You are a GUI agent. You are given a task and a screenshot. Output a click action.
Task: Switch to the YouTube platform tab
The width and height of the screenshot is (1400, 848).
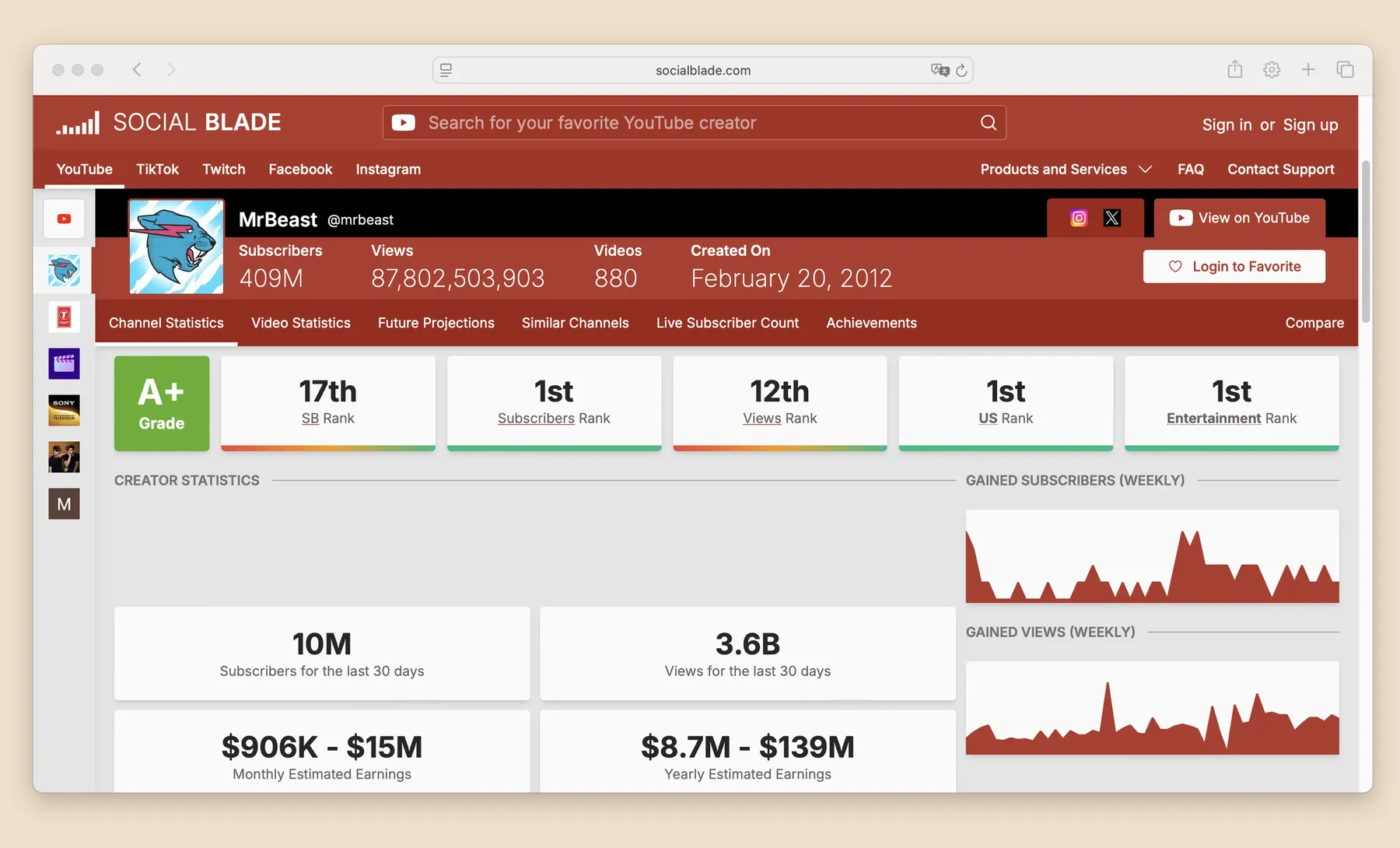click(85, 170)
